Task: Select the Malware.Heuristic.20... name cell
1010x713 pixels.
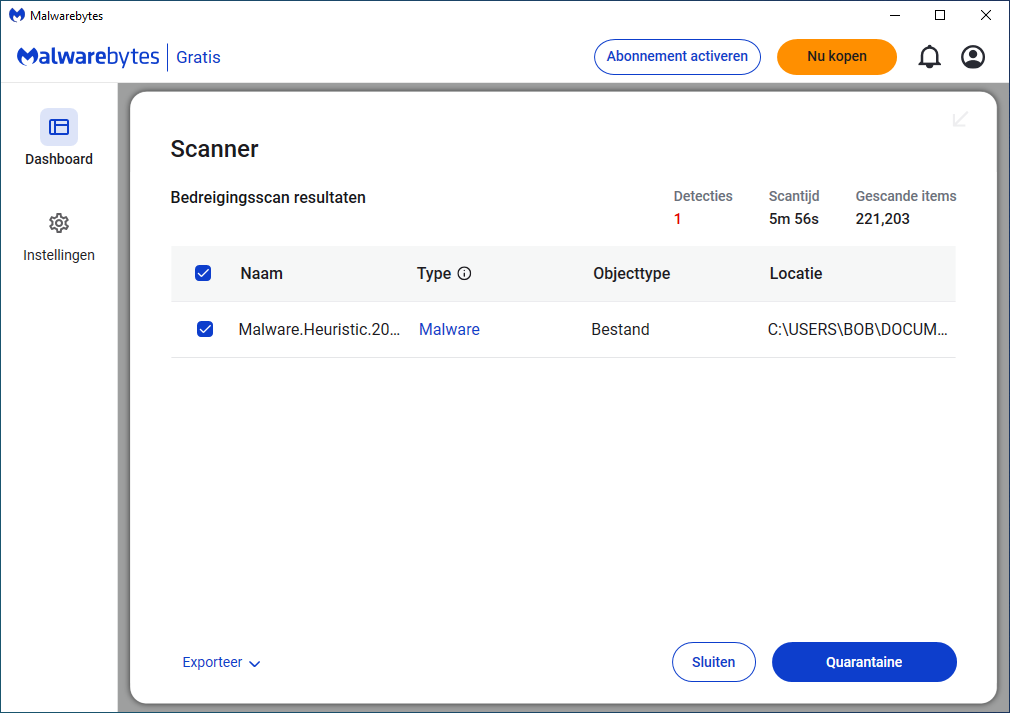Action: (319, 329)
